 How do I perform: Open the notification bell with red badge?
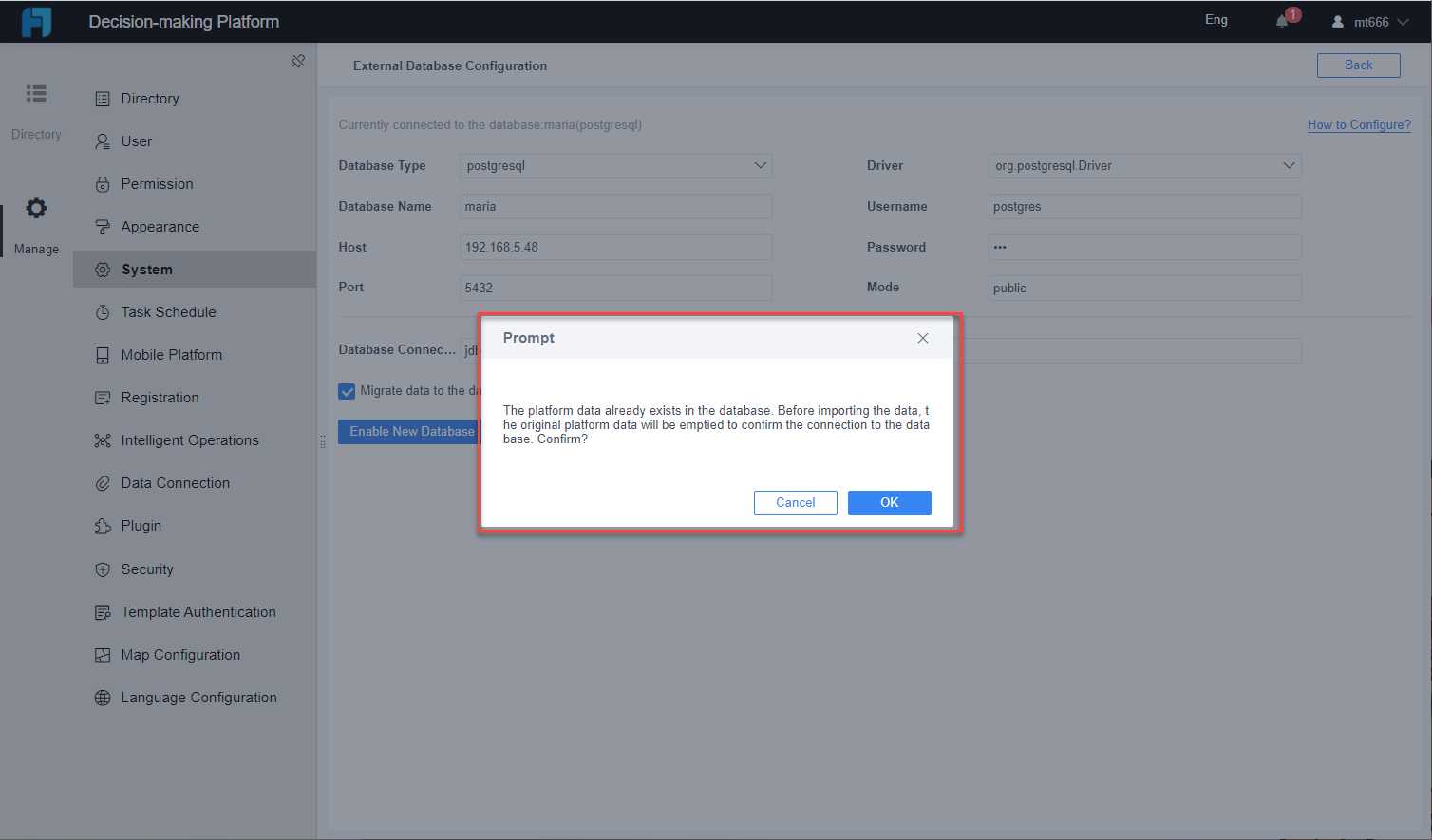(1281, 21)
